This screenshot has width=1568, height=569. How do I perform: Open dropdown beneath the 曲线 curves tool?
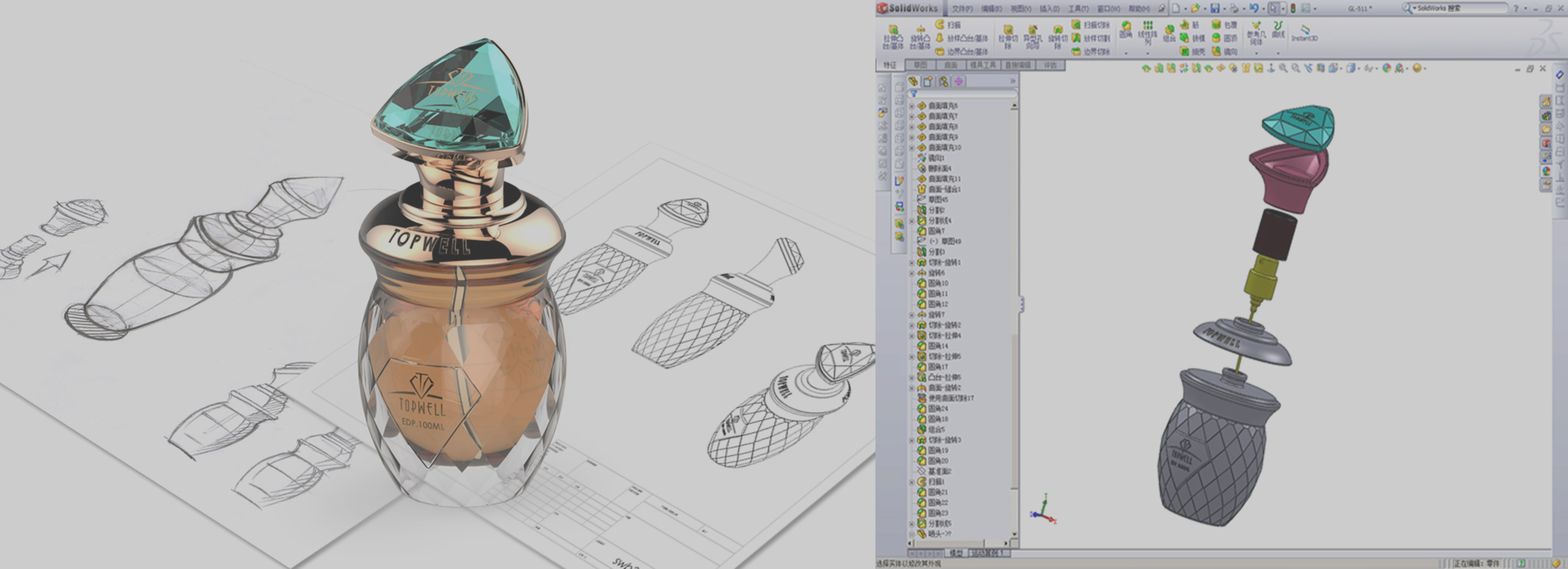click(1278, 53)
